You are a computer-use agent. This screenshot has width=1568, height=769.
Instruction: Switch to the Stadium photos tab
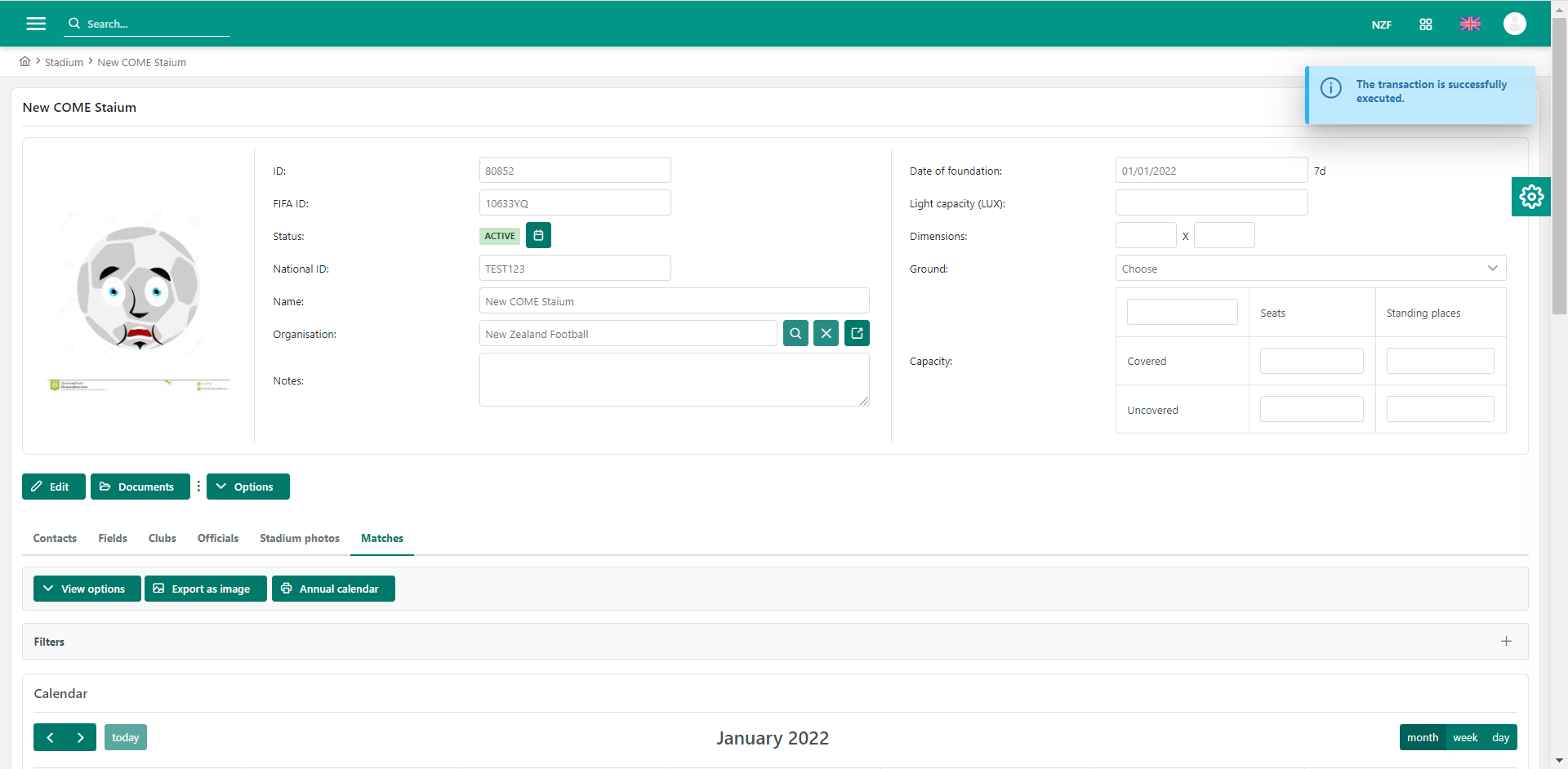pyautogui.click(x=299, y=539)
